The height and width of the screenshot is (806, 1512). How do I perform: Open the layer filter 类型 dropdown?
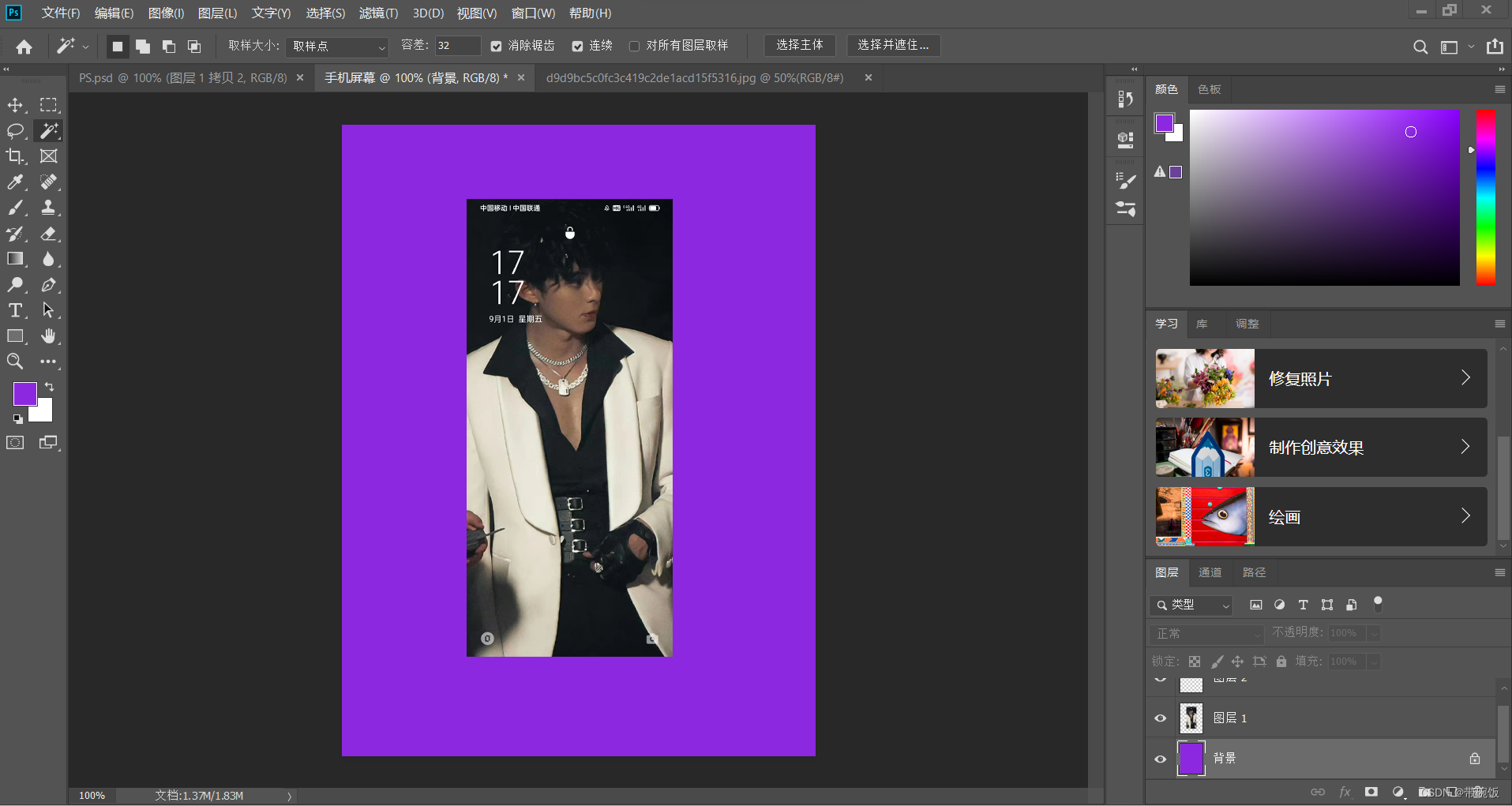click(1191, 605)
